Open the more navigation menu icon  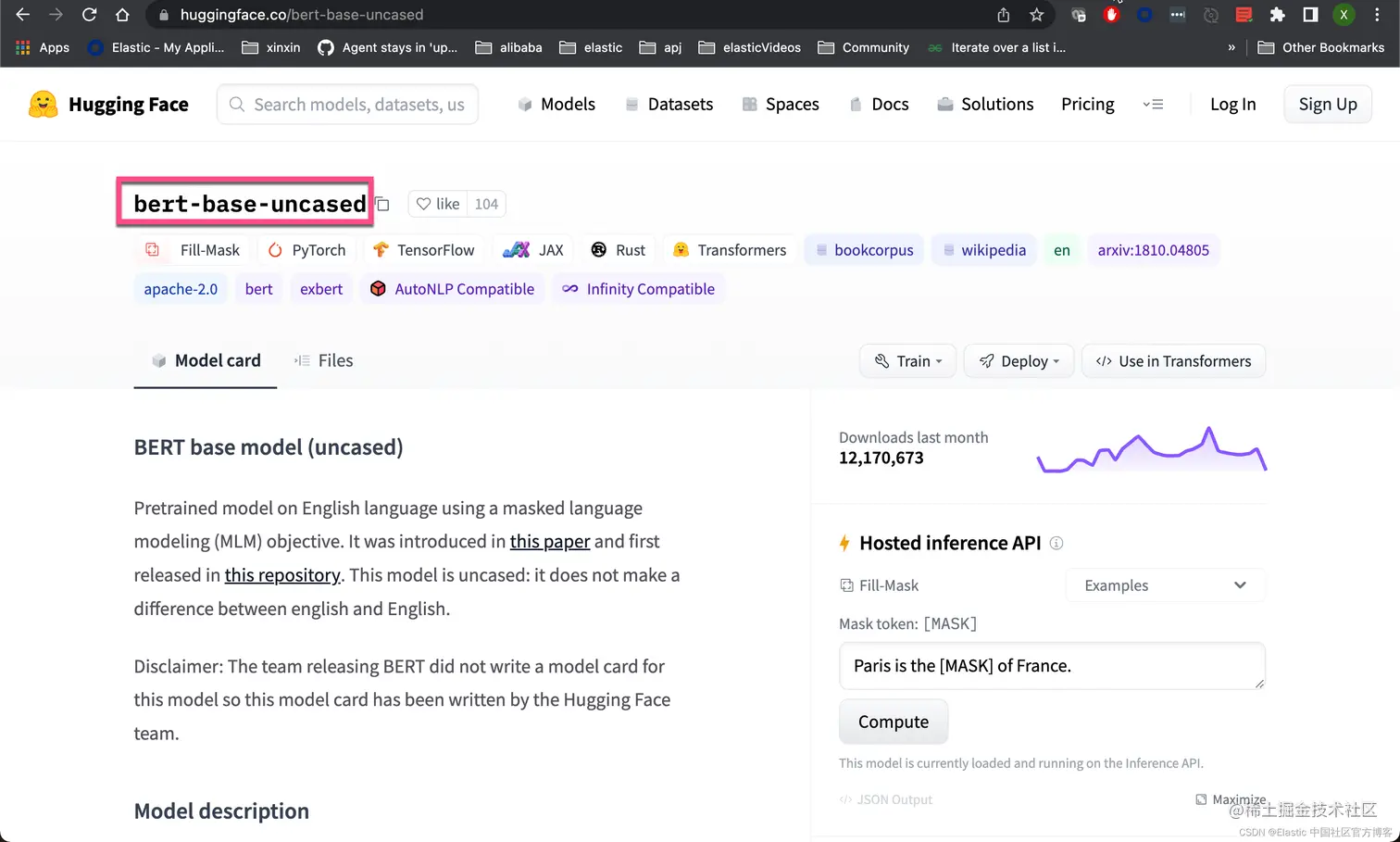point(1153,105)
